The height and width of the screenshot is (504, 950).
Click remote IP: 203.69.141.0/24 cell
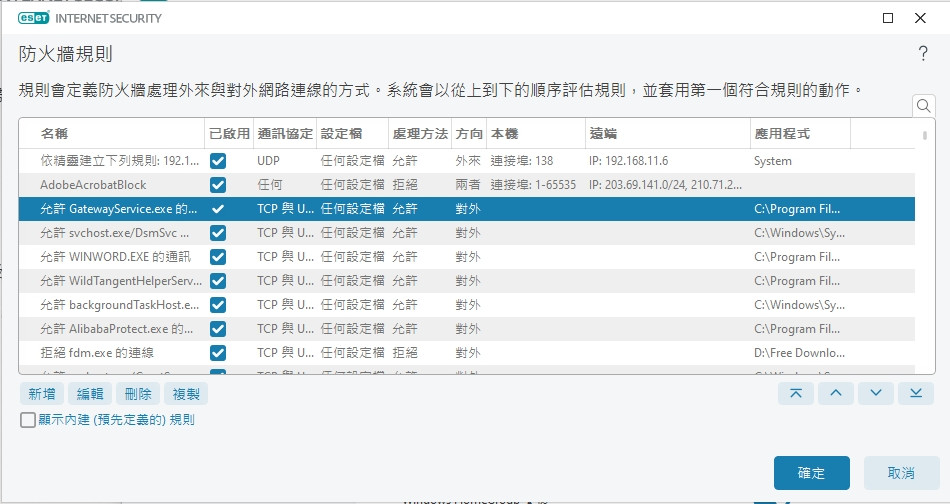(665, 185)
